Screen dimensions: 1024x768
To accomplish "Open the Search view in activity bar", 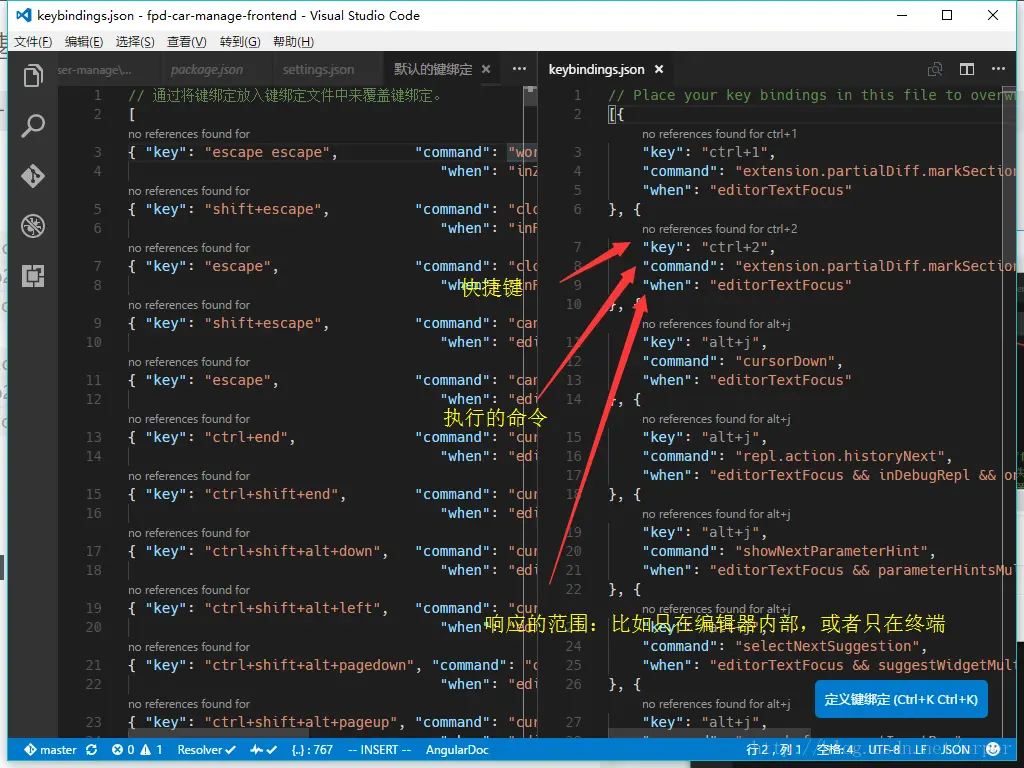I will coord(33,125).
